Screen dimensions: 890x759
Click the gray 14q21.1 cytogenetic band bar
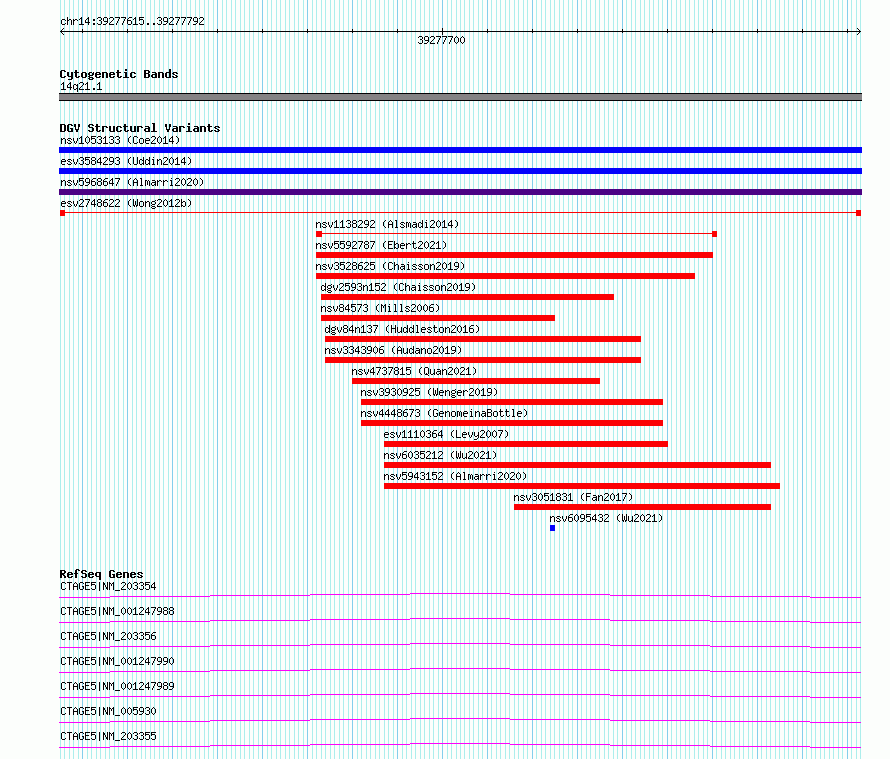[x=460, y=97]
